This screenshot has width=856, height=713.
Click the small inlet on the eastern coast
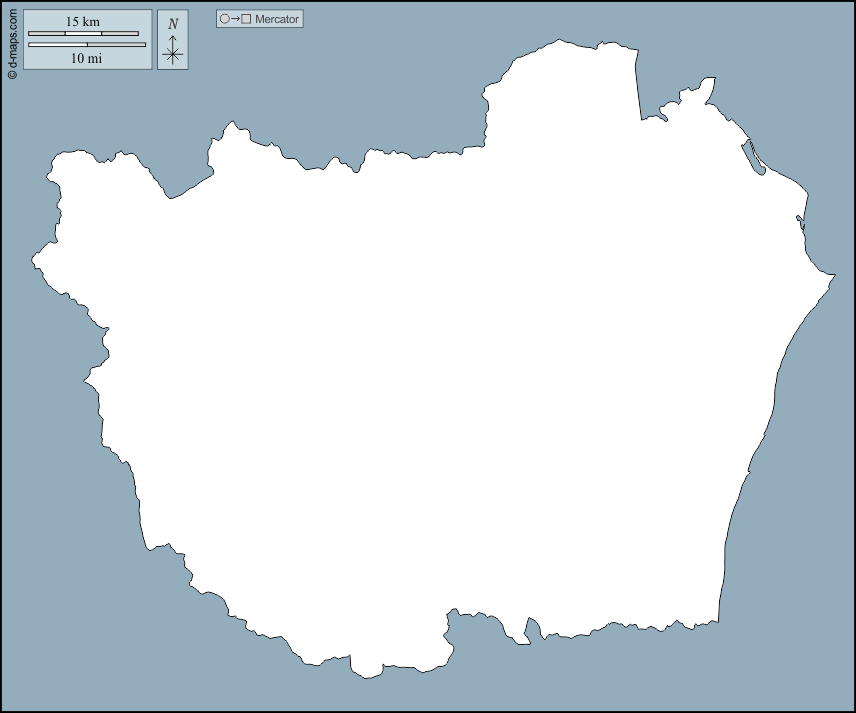click(799, 221)
